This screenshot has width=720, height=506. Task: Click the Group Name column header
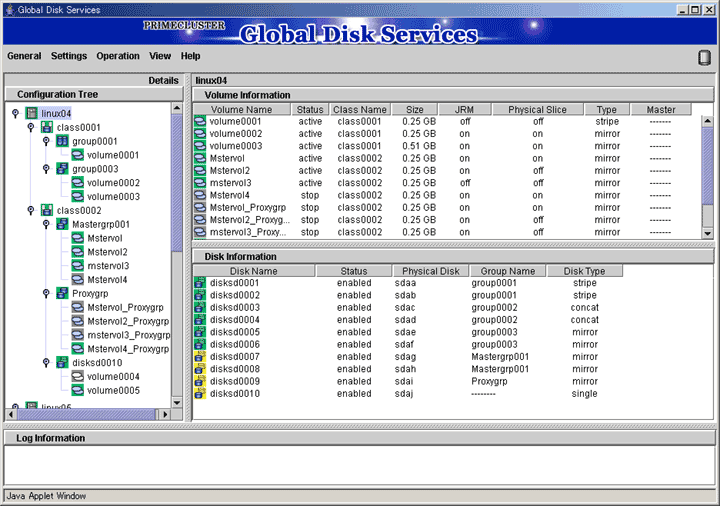[508, 271]
